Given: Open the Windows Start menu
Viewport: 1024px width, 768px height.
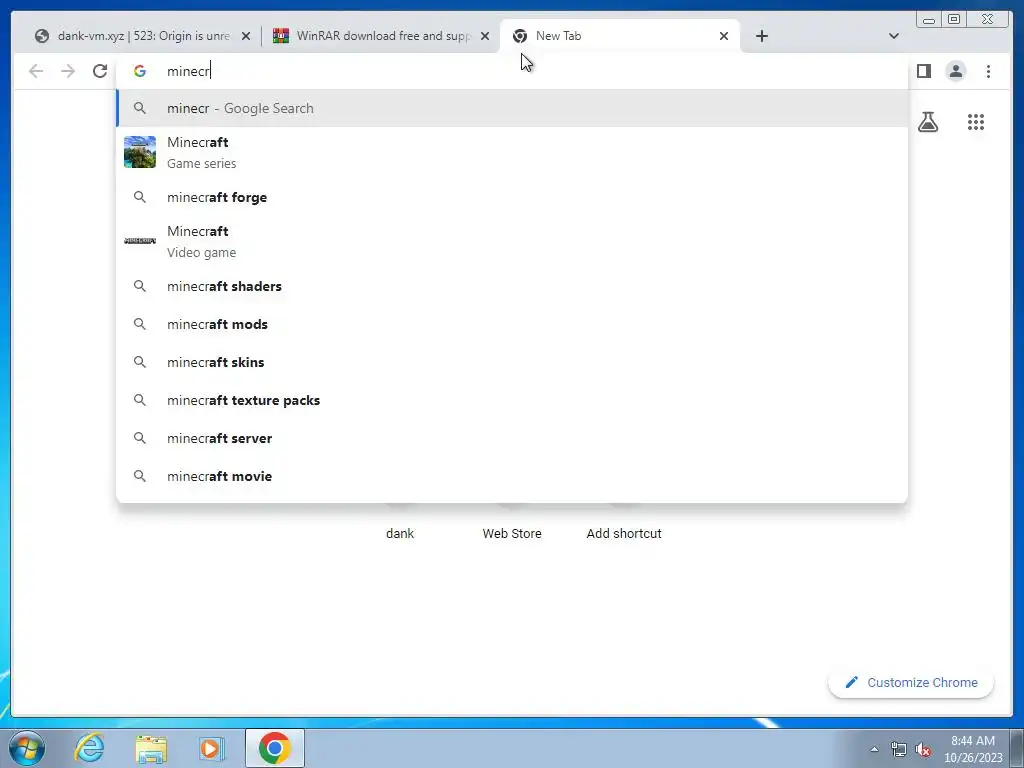Looking at the screenshot, I should click(27, 748).
